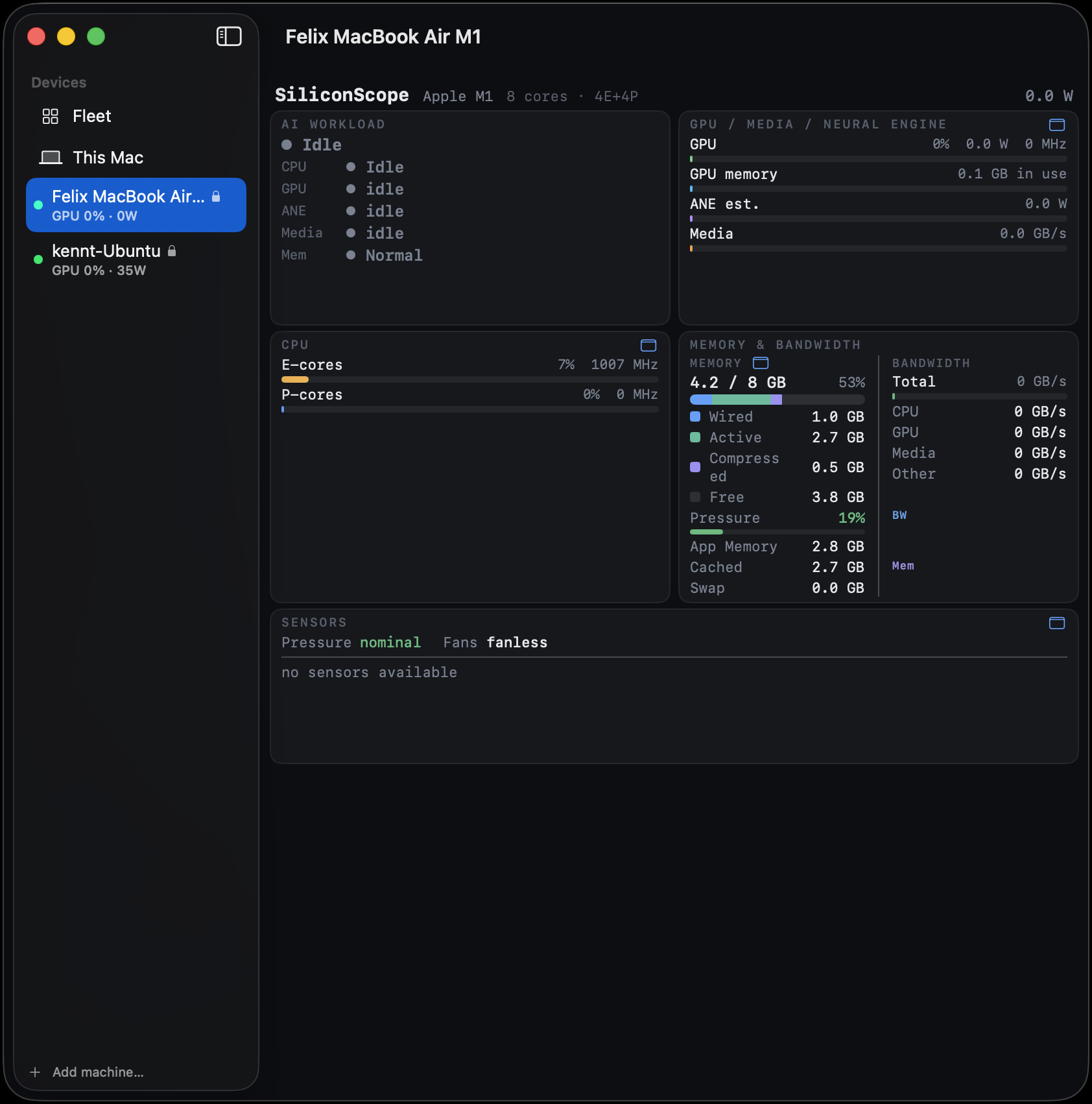This screenshot has width=1092, height=1104.
Task: Select Felix MacBook Air device
Action: (x=136, y=205)
